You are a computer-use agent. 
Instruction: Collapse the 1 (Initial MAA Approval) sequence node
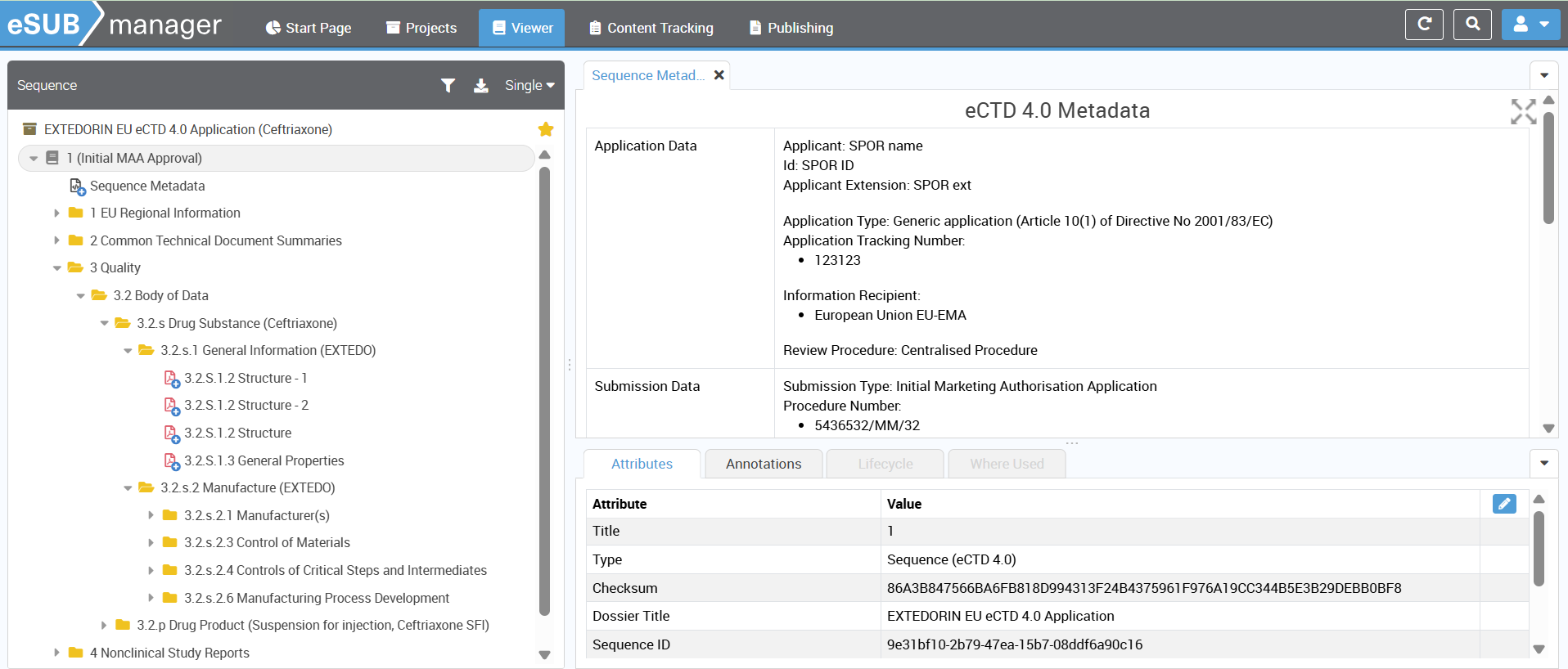34,159
